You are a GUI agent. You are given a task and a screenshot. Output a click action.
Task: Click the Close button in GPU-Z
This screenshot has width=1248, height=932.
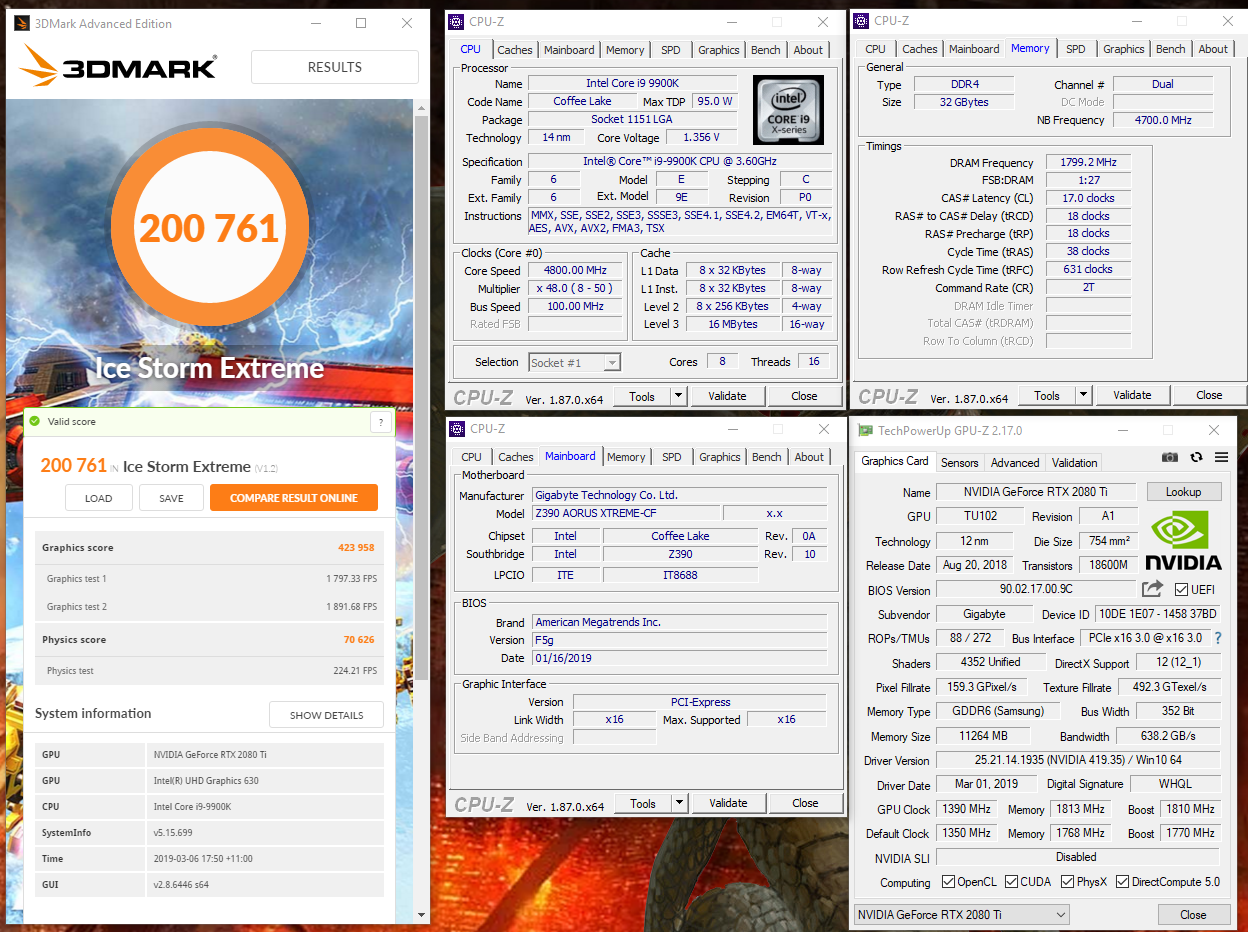[1193, 915]
